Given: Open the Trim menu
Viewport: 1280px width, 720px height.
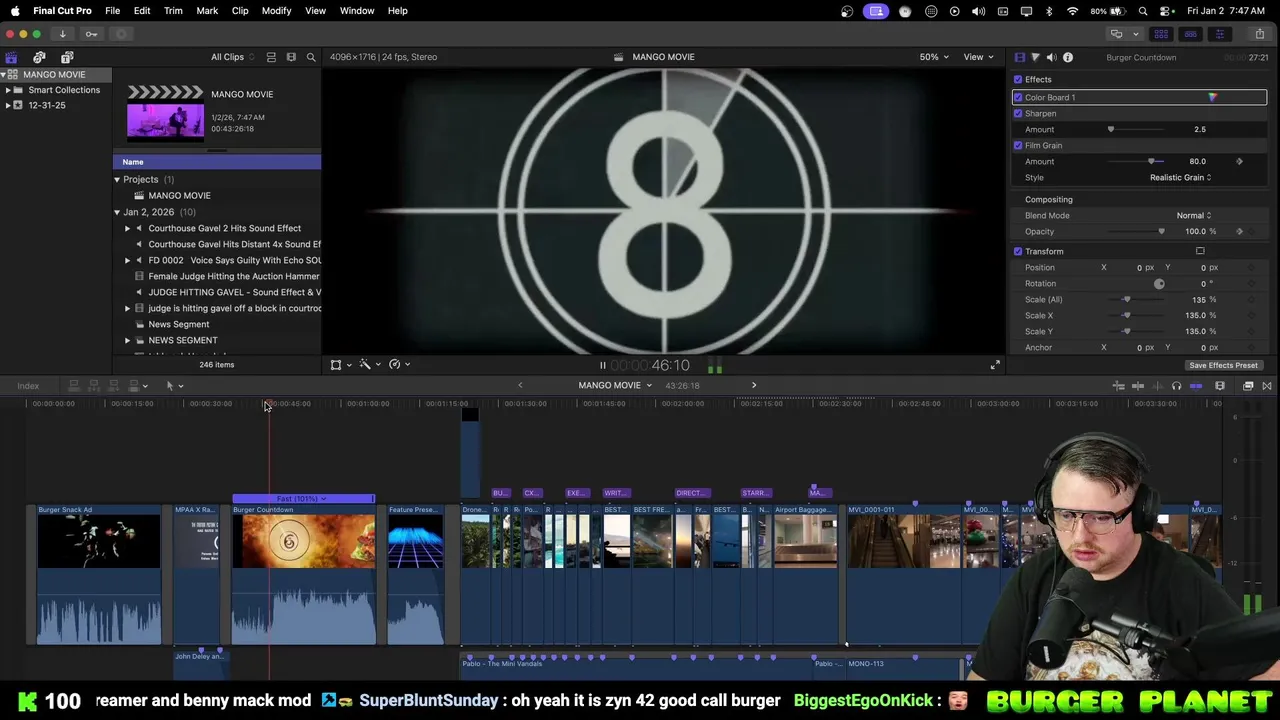Looking at the screenshot, I should [173, 11].
